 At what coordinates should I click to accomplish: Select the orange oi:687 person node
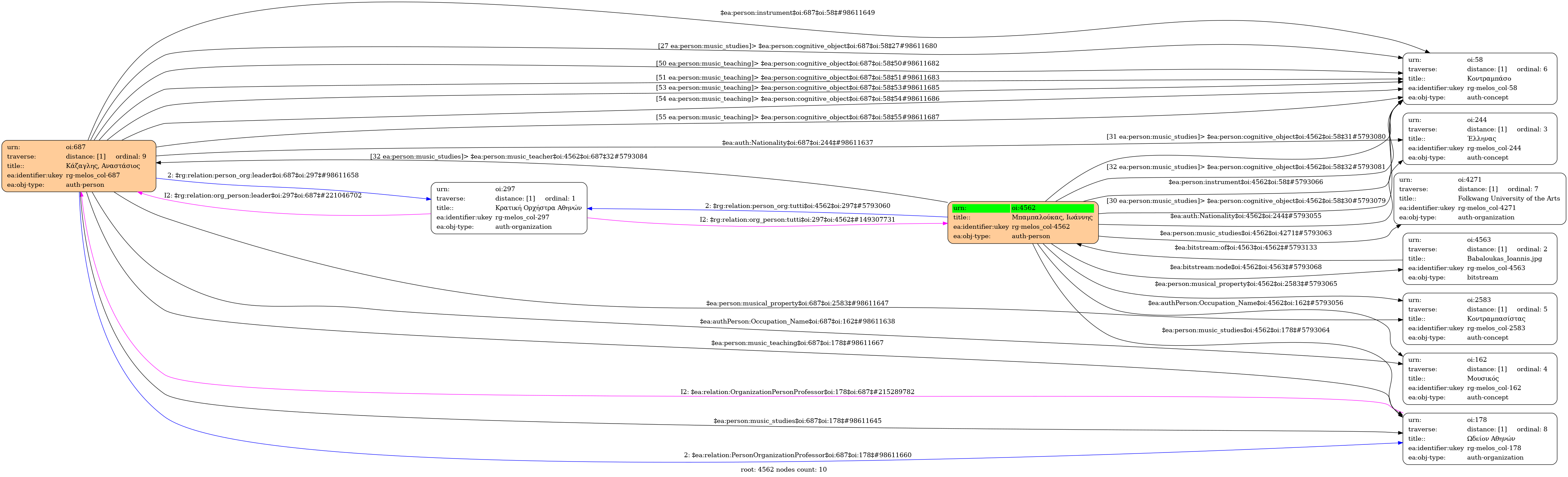79,166
